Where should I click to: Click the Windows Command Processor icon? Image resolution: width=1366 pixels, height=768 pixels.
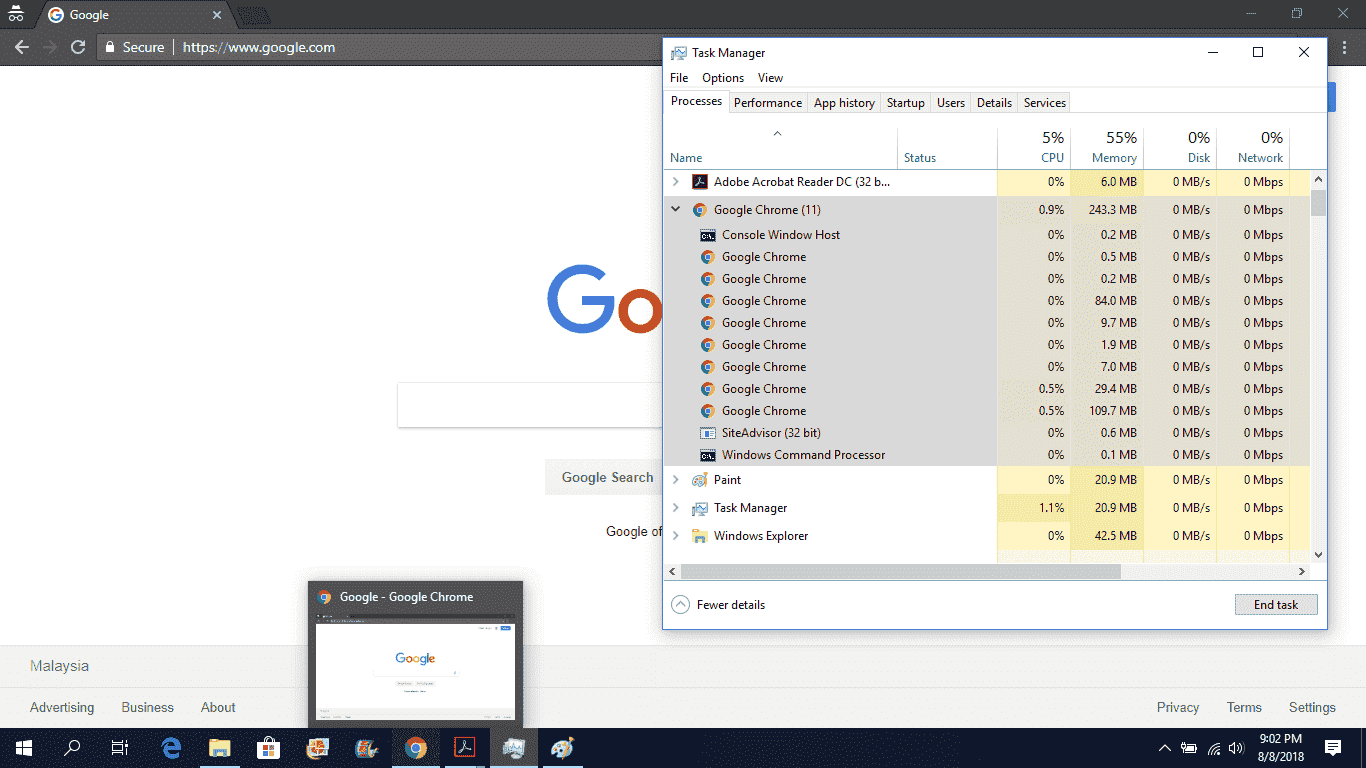click(x=707, y=455)
